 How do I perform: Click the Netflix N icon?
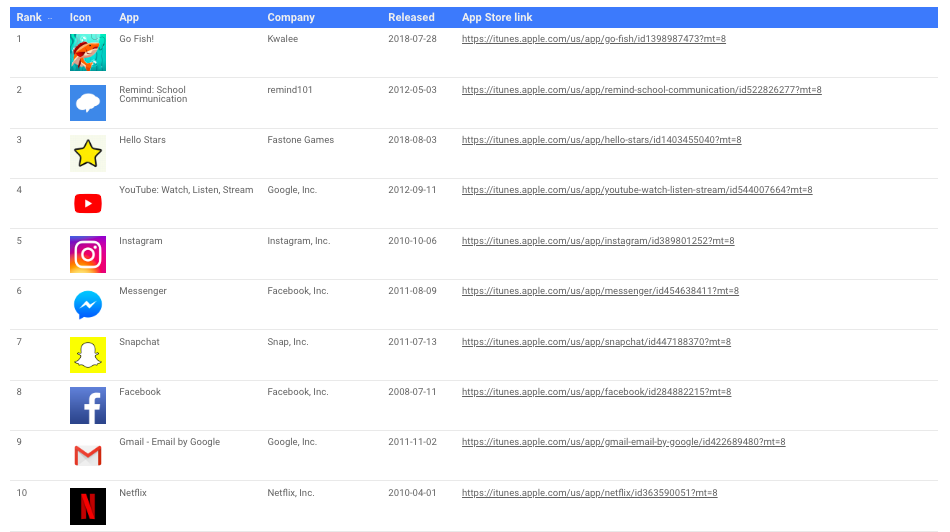88,507
